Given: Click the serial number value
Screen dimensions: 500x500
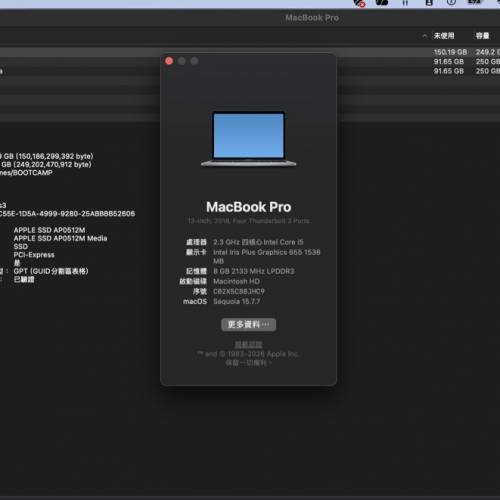Looking at the screenshot, I should pos(239,291).
